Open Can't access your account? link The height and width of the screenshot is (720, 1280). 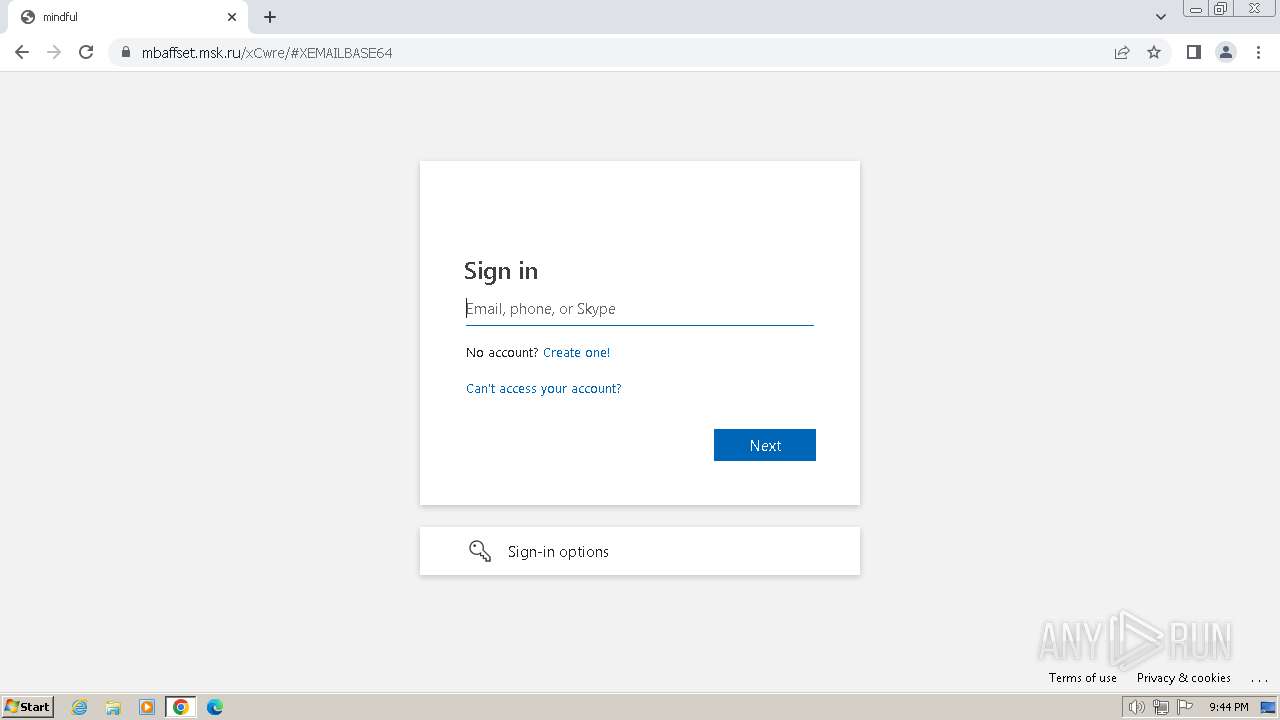544,388
